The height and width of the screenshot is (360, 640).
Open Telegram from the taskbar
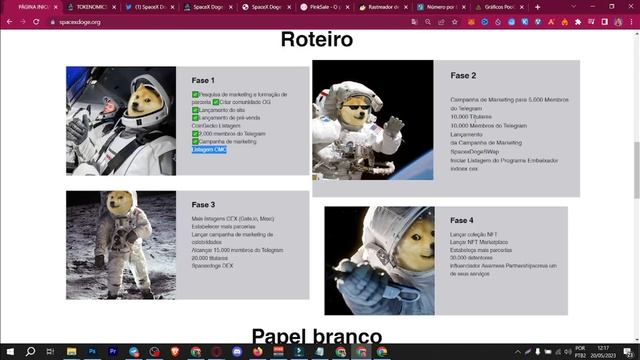[x=134, y=351]
